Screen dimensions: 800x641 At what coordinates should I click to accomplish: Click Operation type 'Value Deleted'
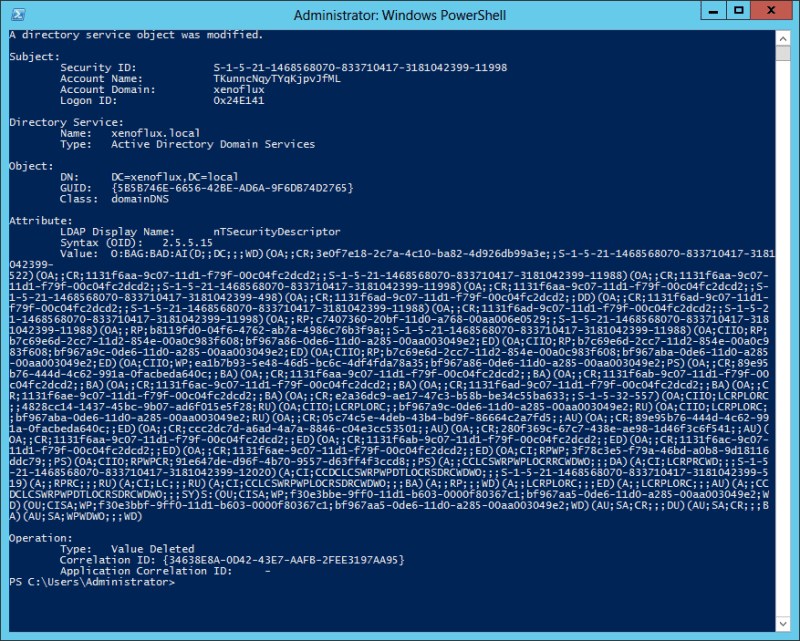pyautogui.click(x=153, y=549)
